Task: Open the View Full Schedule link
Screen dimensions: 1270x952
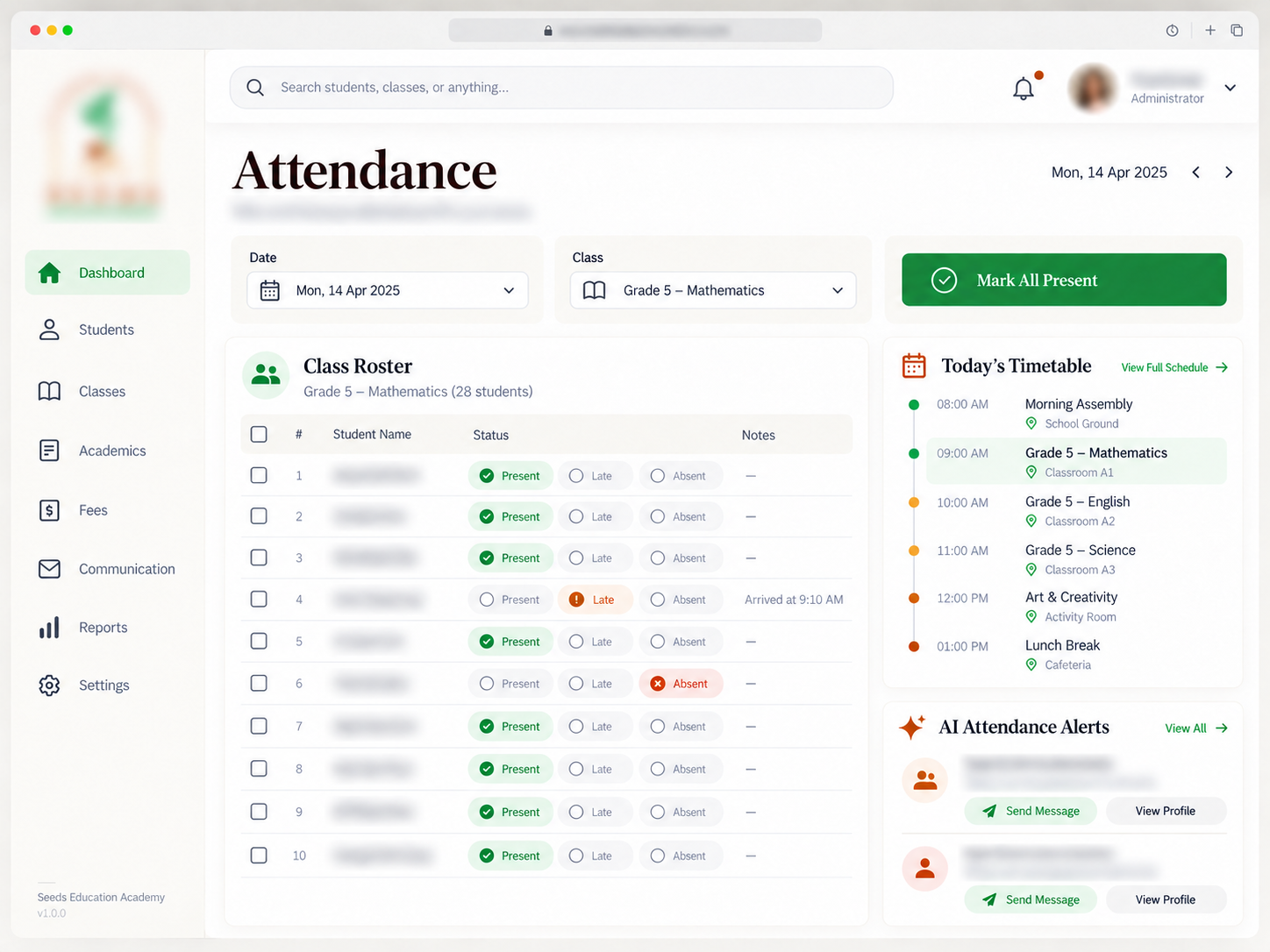Action: (1174, 367)
